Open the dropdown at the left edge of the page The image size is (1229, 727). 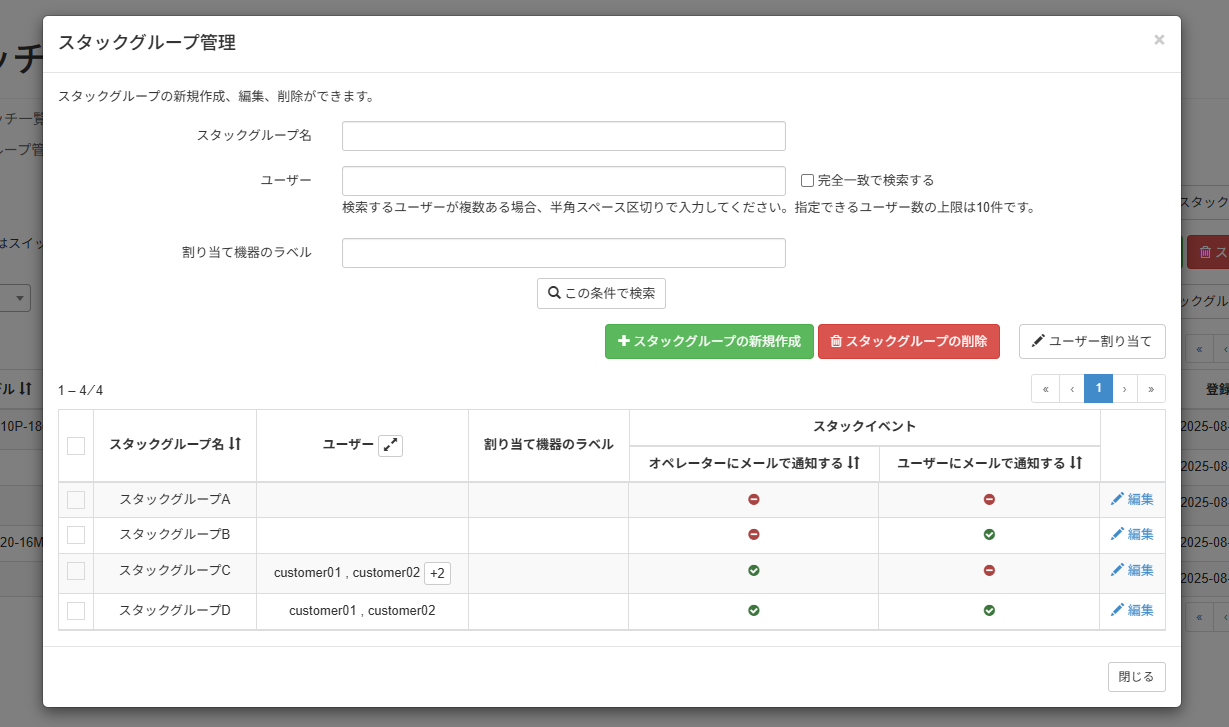click(19, 297)
